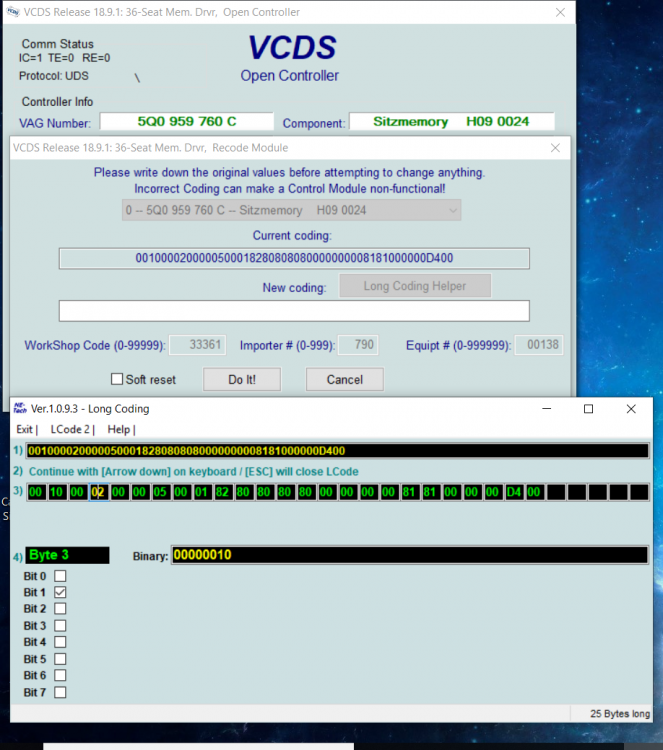Maximize the Long Coding window
The width and height of the screenshot is (663, 750).
pyautogui.click(x=588, y=408)
